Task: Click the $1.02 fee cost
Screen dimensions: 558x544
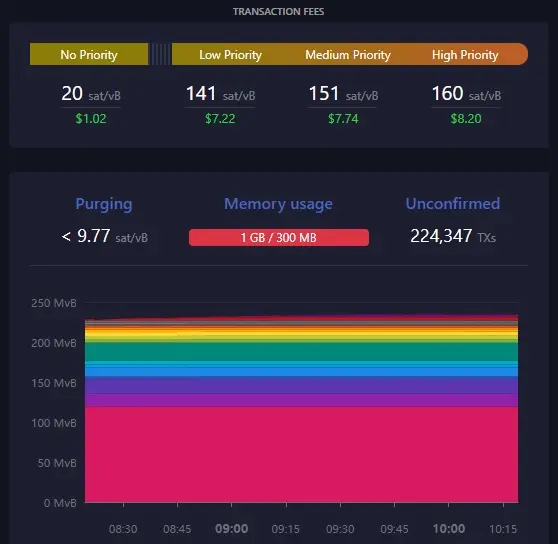Action: (x=91, y=118)
